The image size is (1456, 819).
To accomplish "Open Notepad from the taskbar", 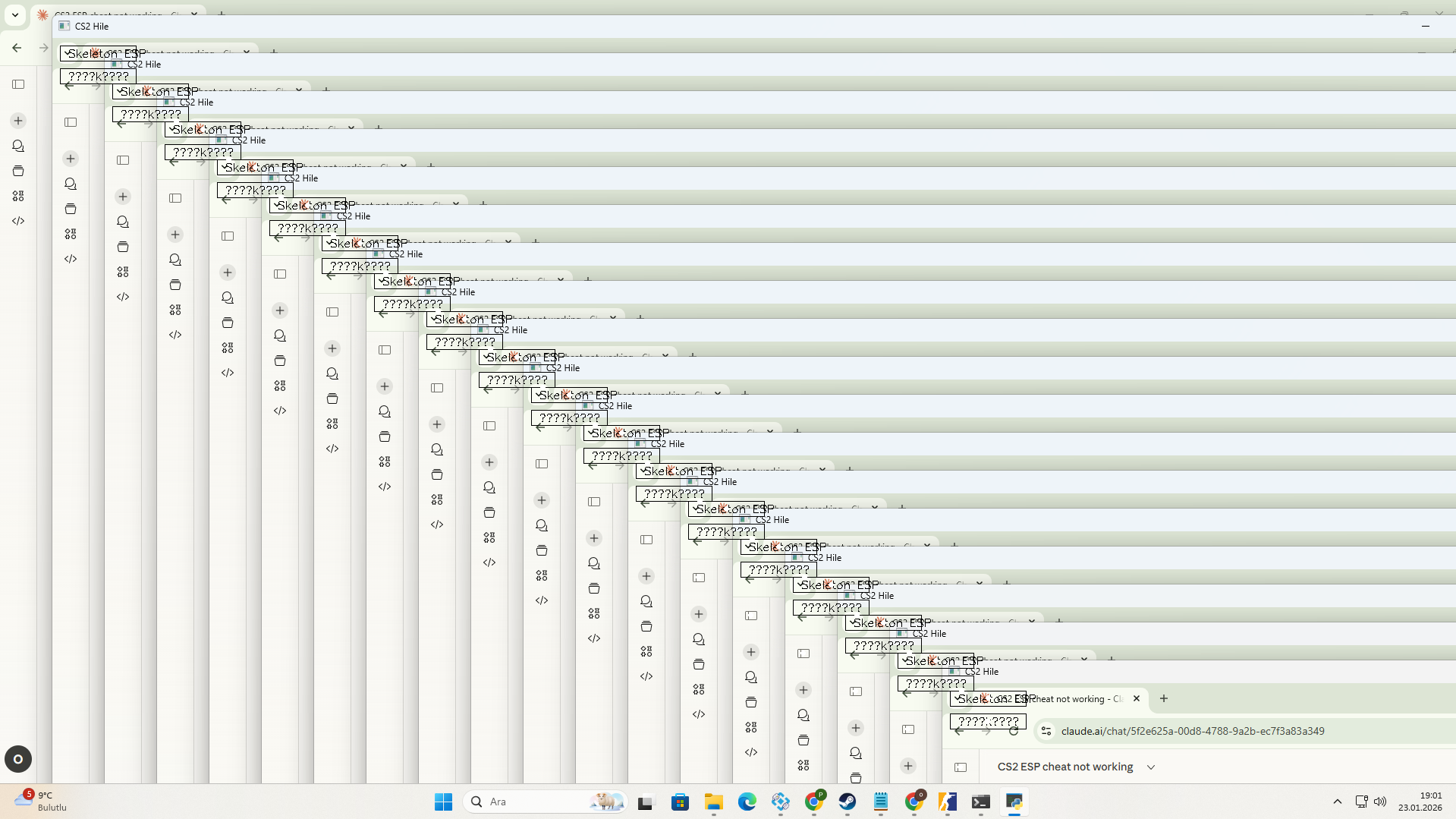I will 881,802.
